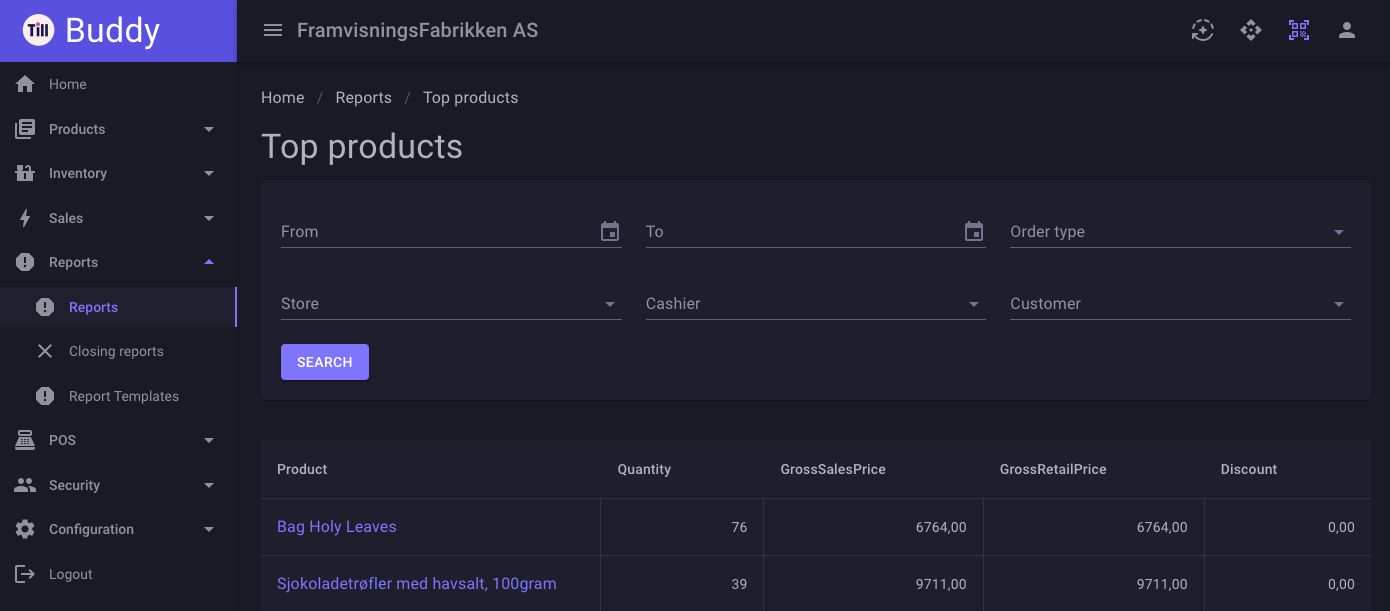Expand the Products sidebar menu
This screenshot has height=611, width=1390.
click(x=118, y=129)
